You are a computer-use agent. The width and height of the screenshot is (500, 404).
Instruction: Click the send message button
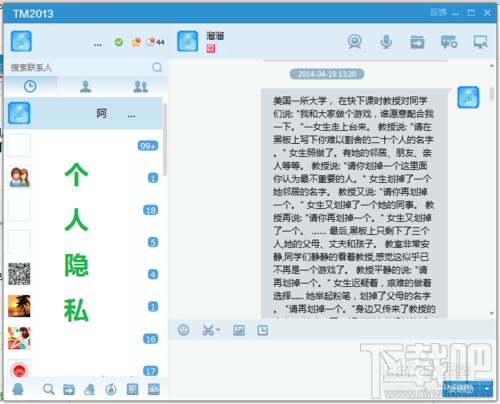(x=462, y=388)
